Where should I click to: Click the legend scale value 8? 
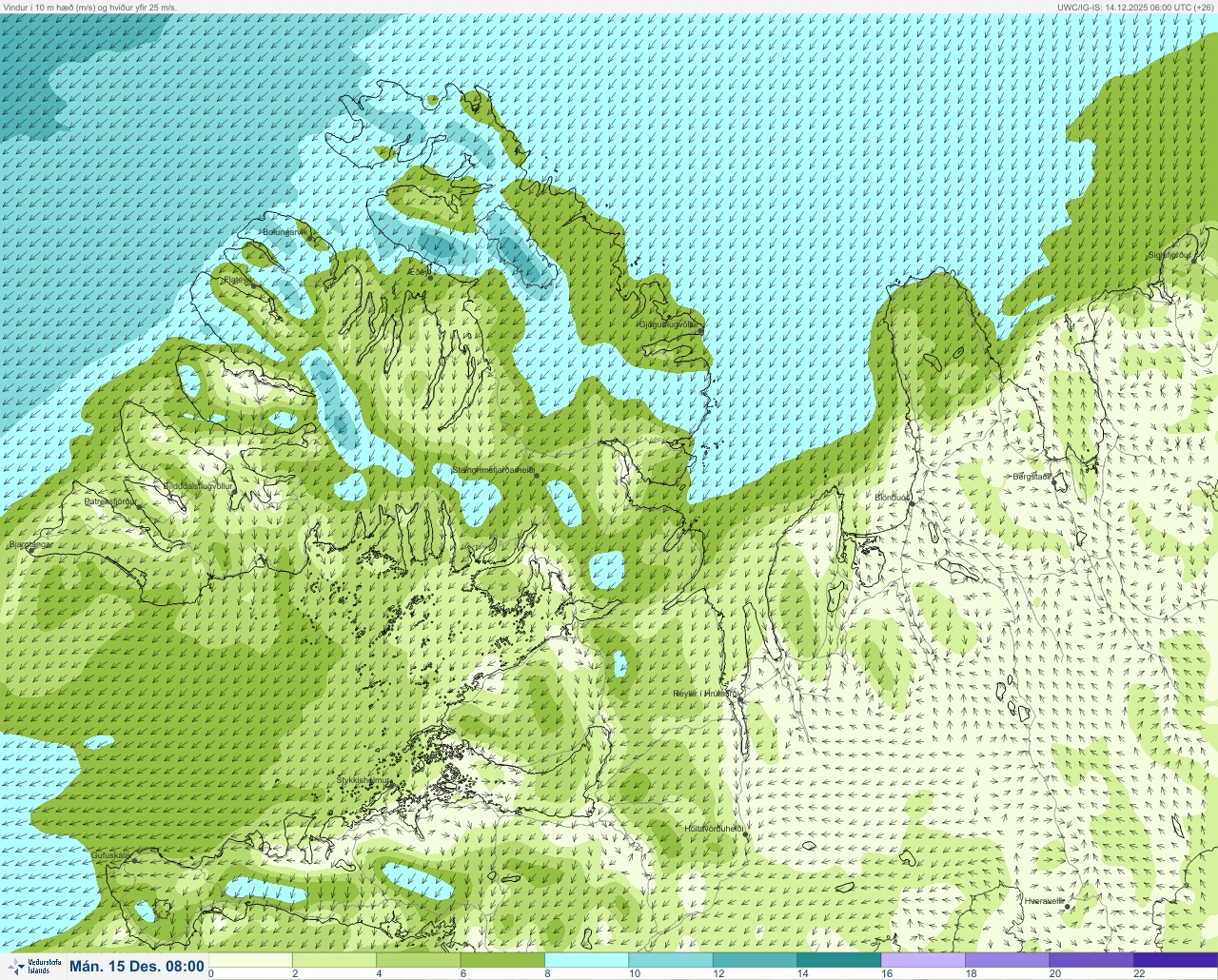(547, 973)
